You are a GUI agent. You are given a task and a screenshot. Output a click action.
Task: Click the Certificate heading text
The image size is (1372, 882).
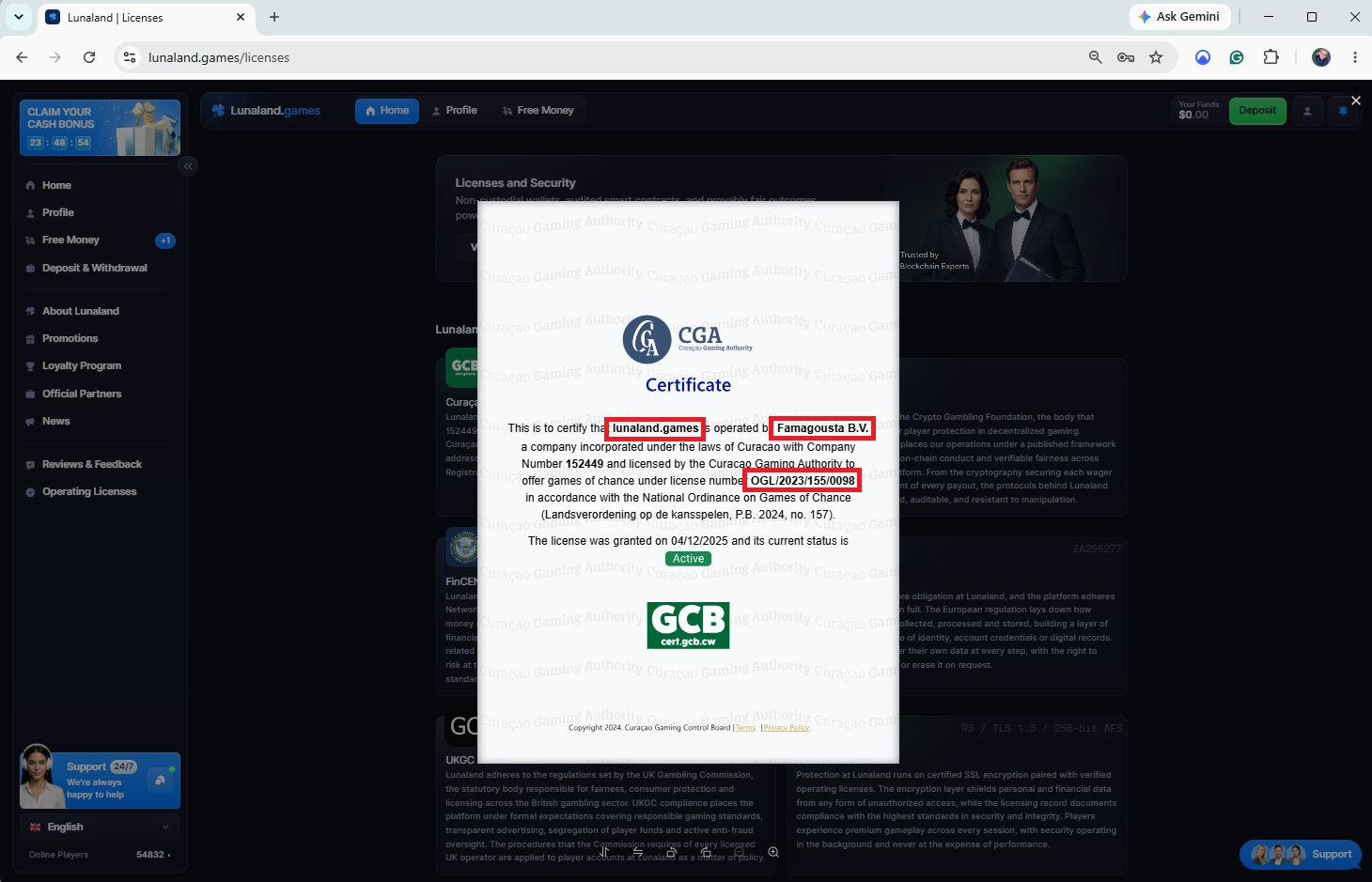(688, 385)
